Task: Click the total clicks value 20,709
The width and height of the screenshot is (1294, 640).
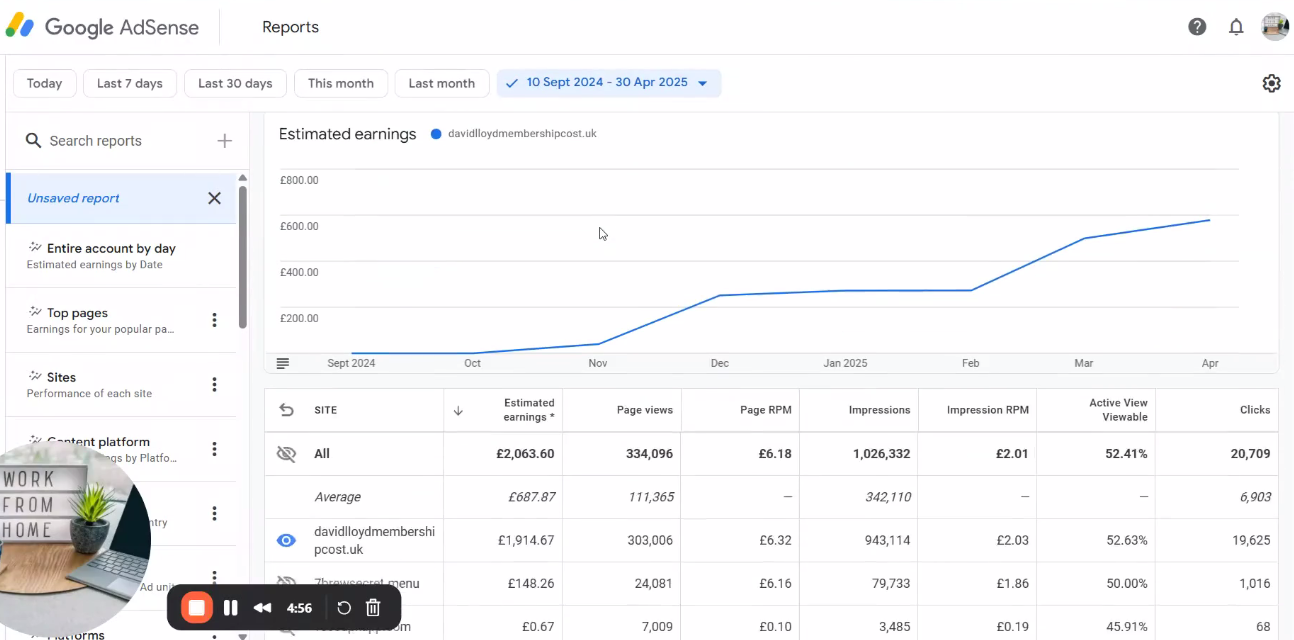Action: pyautogui.click(x=1251, y=454)
